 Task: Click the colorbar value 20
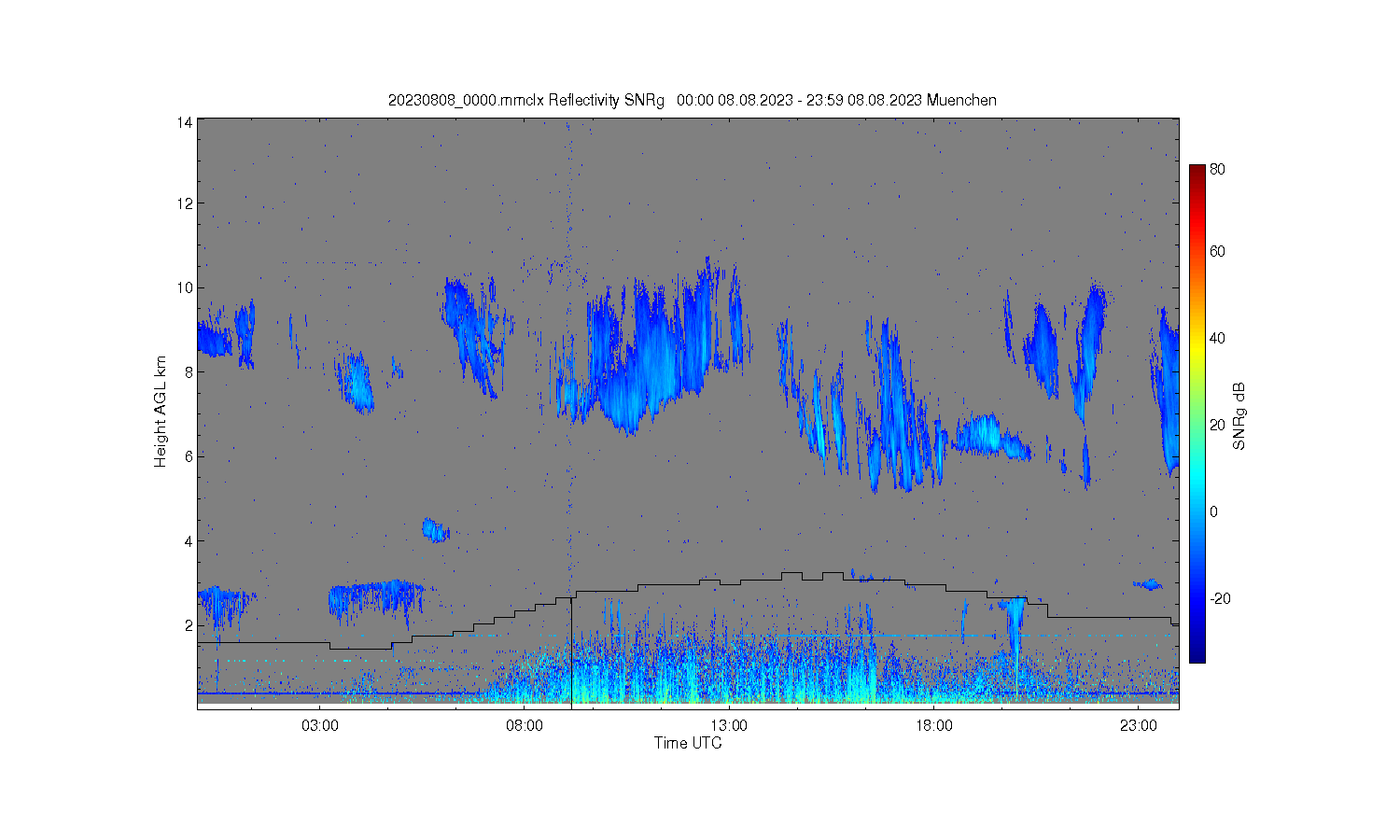coord(1217,425)
